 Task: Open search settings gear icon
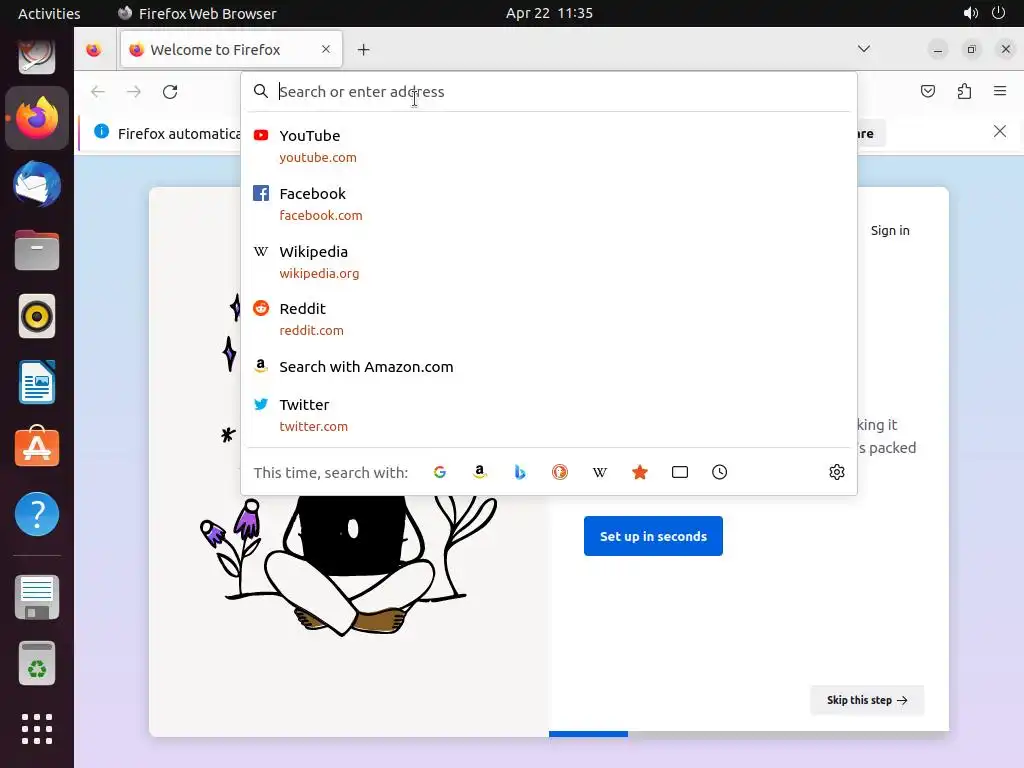[x=837, y=472]
